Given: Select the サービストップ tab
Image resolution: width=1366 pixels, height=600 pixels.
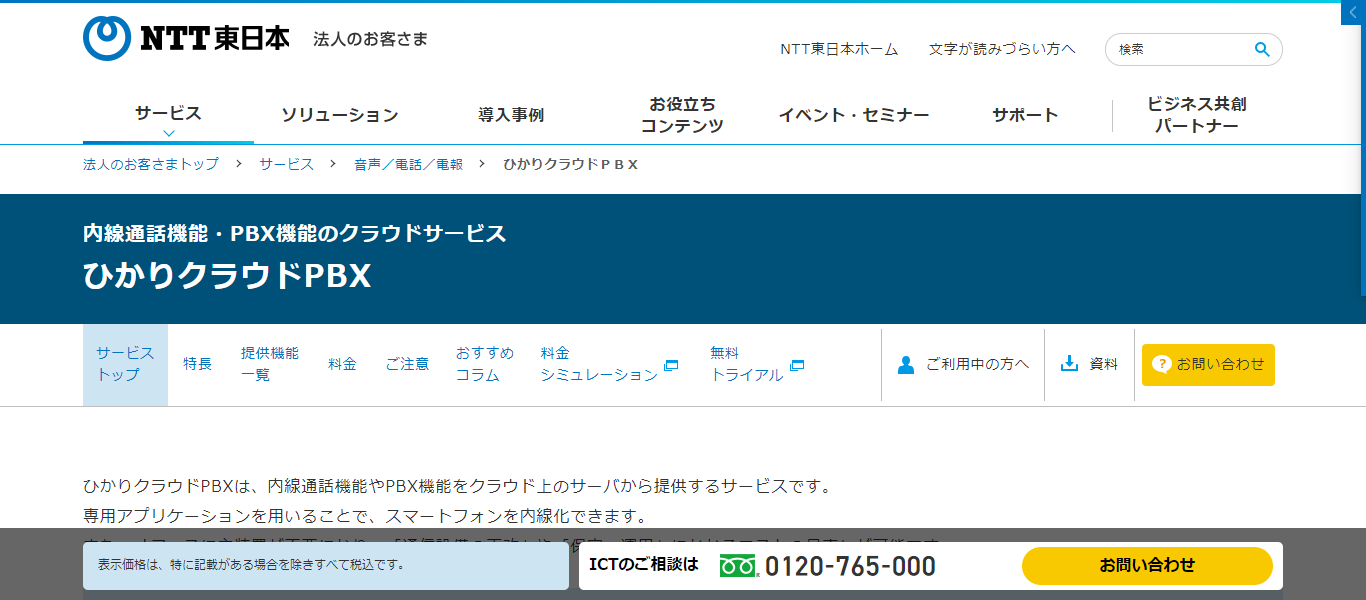Looking at the screenshot, I should point(124,364).
